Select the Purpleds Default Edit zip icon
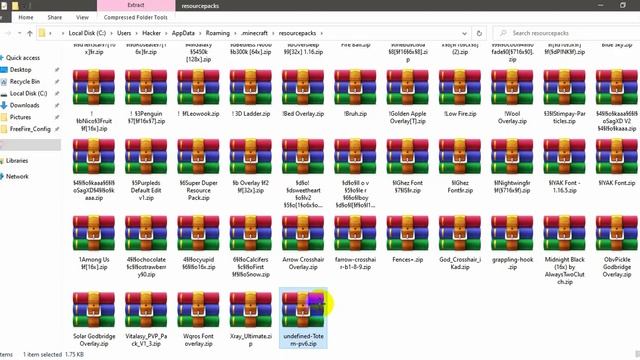The height and width of the screenshot is (360, 640). click(x=146, y=156)
